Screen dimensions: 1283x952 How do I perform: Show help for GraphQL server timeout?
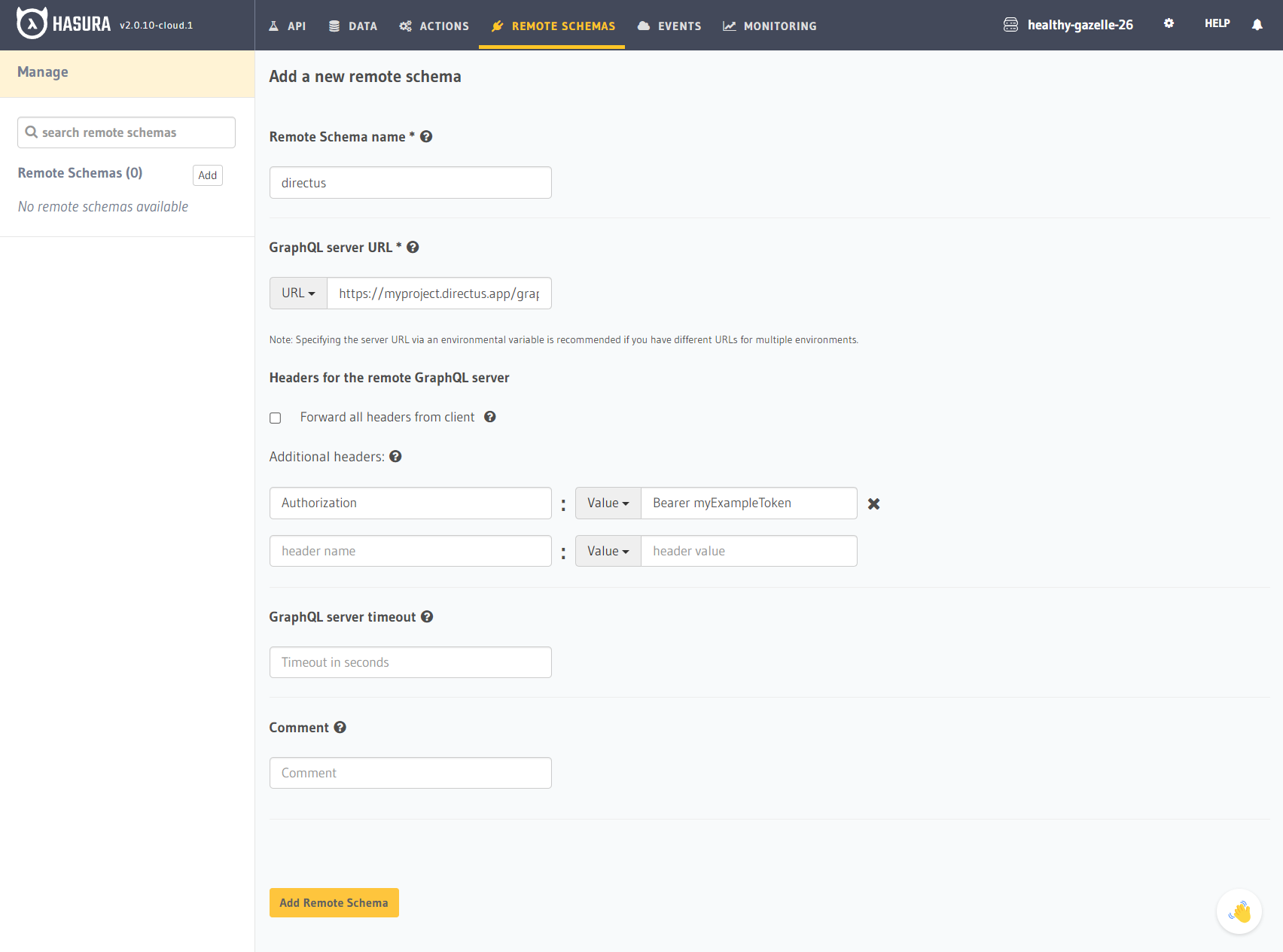point(427,616)
